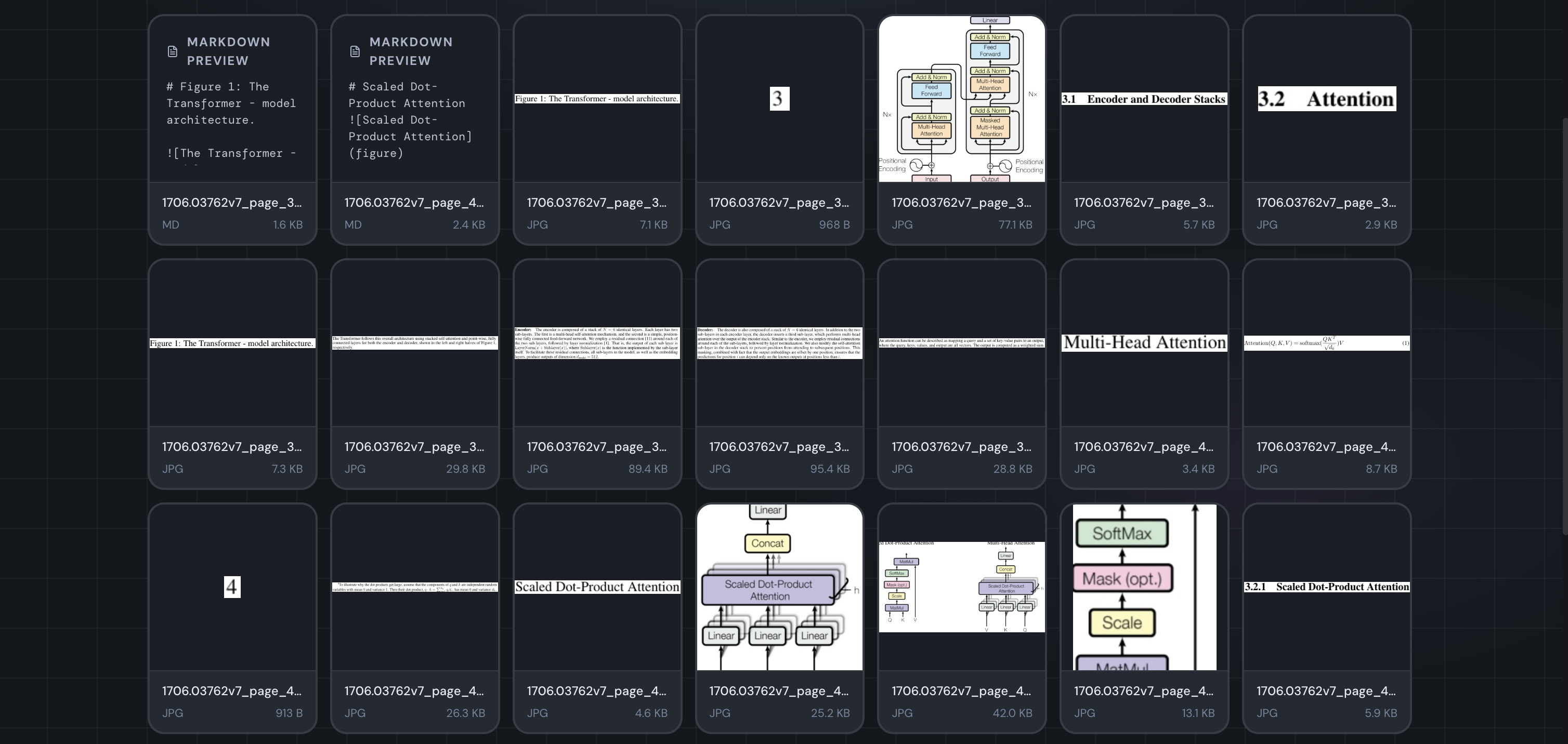1568x744 pixels.
Task: Click the MD type label on the 2.4 KB card
Action: point(353,224)
